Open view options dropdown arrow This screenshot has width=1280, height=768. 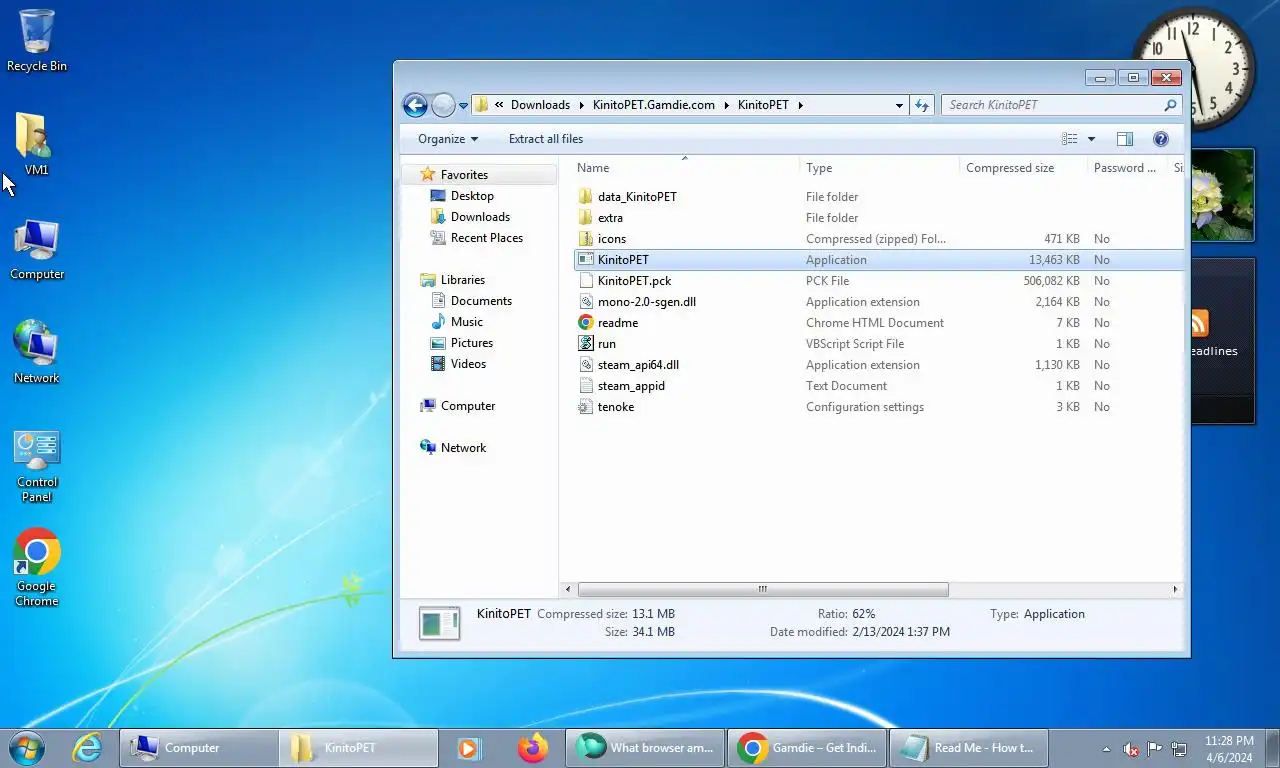coord(1091,139)
